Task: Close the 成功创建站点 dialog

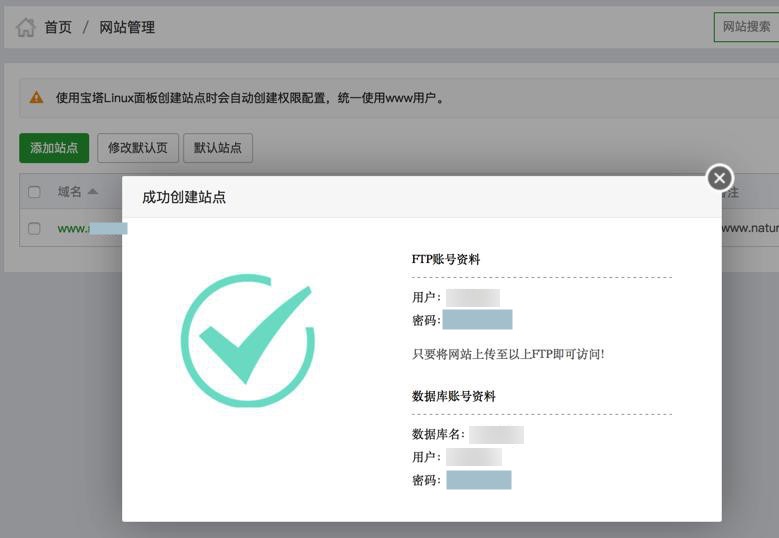Action: point(719,178)
